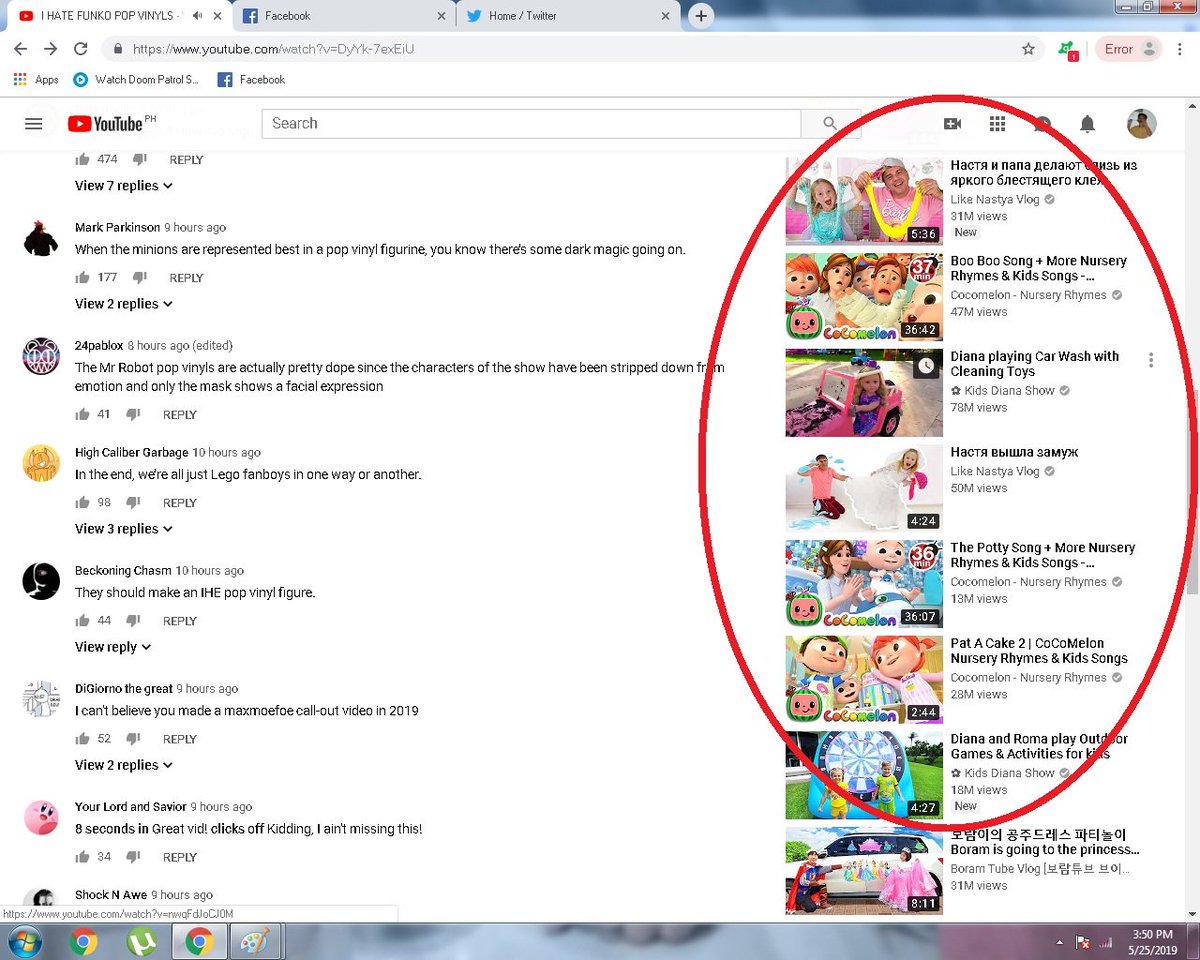This screenshot has width=1200, height=960.
Task: Dislike the 24pablox comment
Action: click(x=134, y=414)
